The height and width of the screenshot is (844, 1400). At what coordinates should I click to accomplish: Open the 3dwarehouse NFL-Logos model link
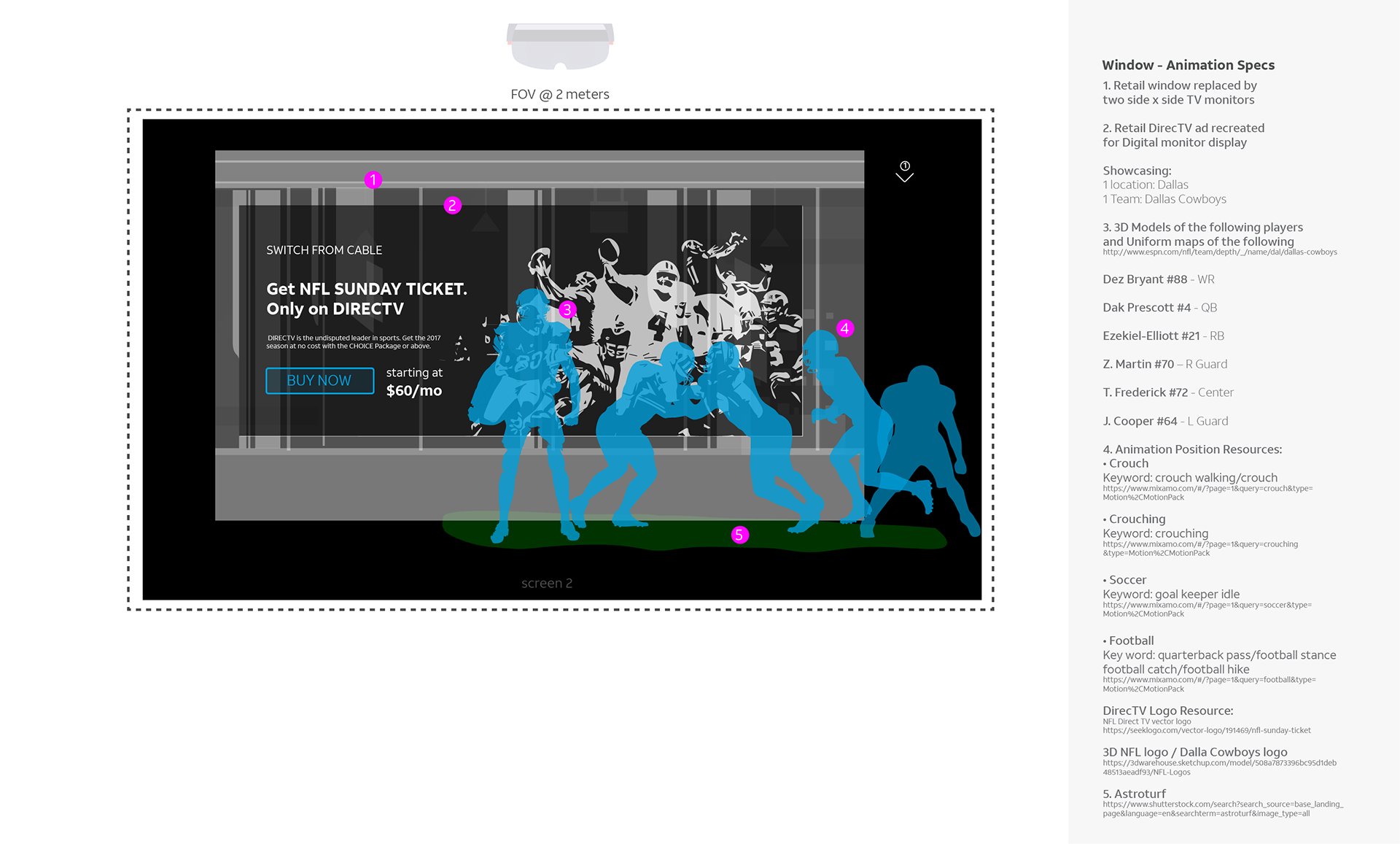coord(1219,767)
